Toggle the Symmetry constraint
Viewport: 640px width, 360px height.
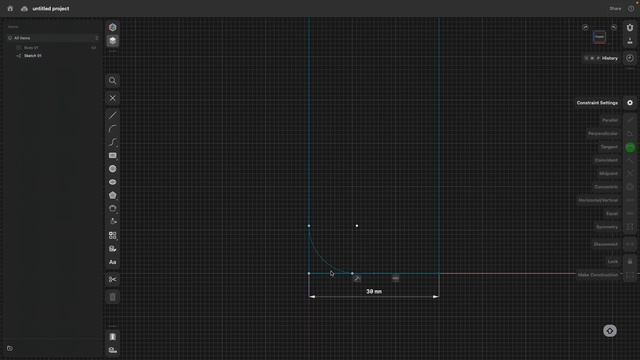coord(630,227)
